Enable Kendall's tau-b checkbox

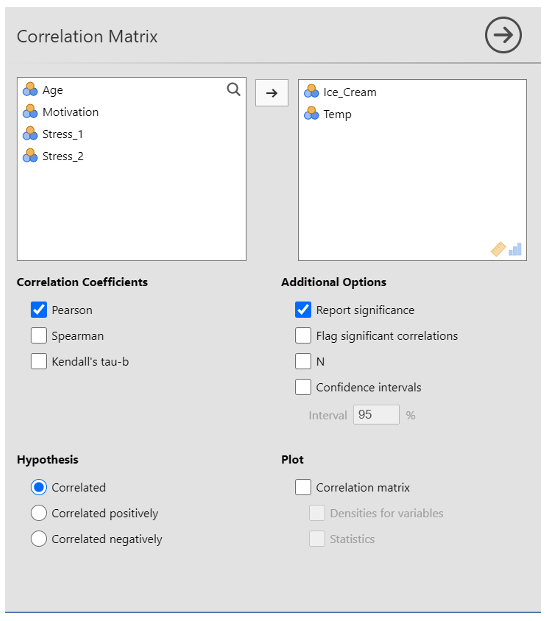pos(39,361)
